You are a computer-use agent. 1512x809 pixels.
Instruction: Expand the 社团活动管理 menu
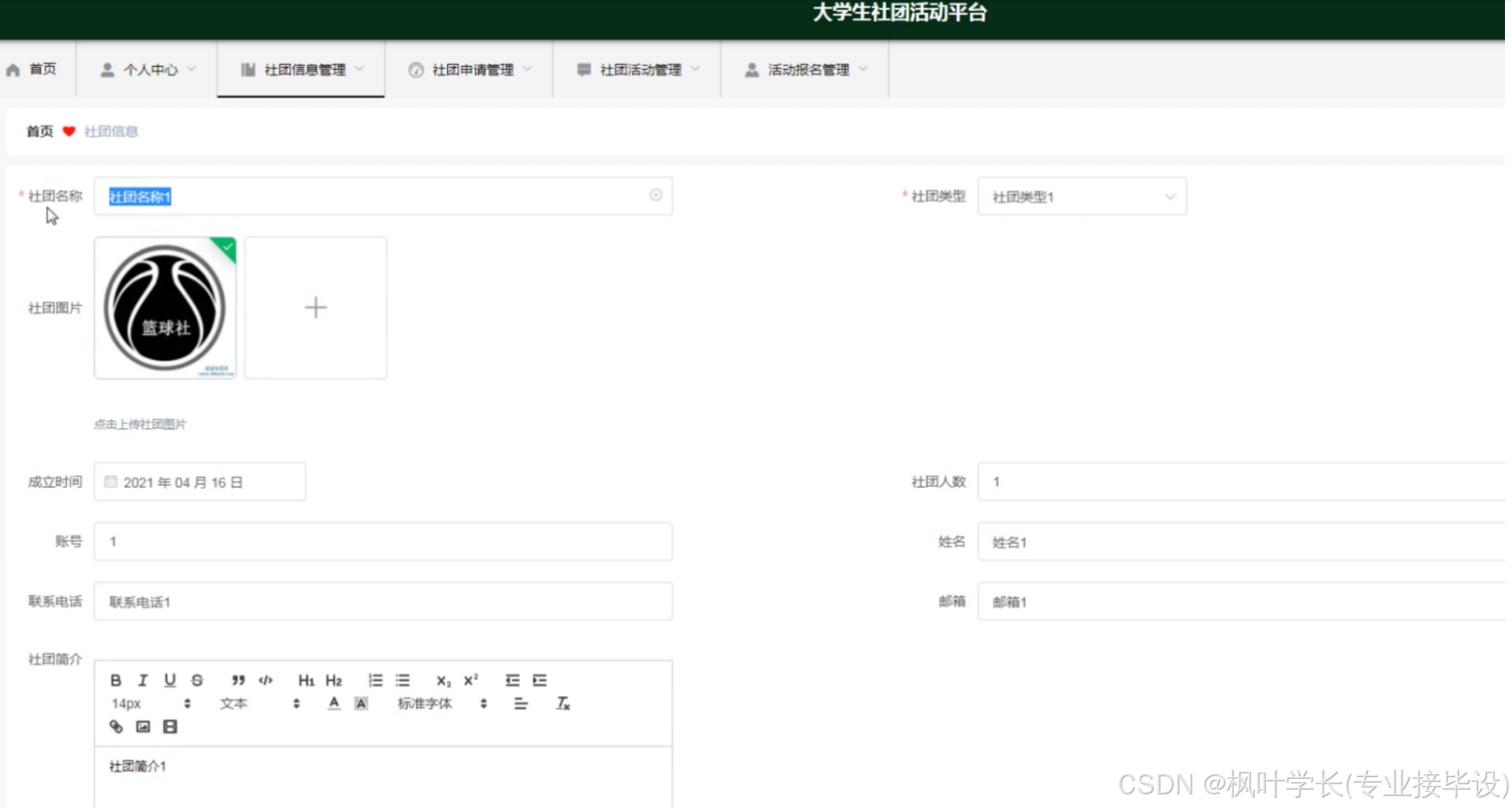pyautogui.click(x=637, y=69)
